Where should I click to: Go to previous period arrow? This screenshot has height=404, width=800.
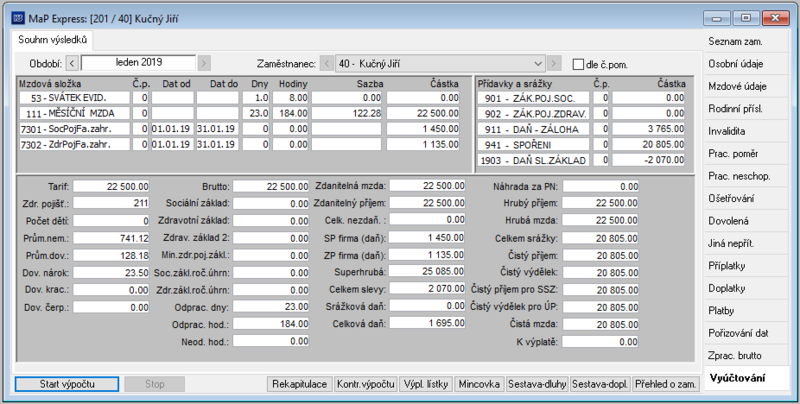click(72, 64)
